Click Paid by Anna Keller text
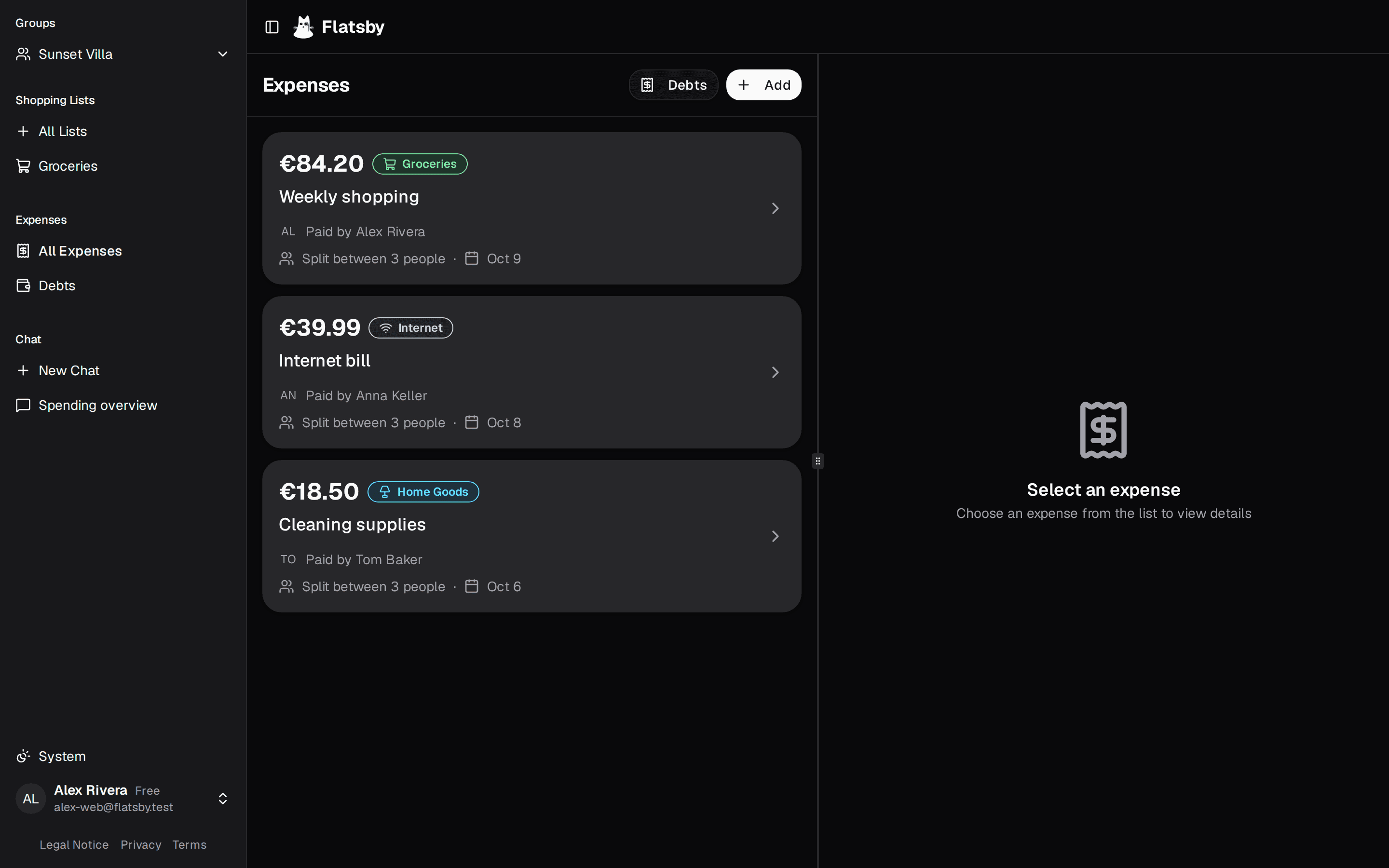The image size is (1389, 868). 366,395
